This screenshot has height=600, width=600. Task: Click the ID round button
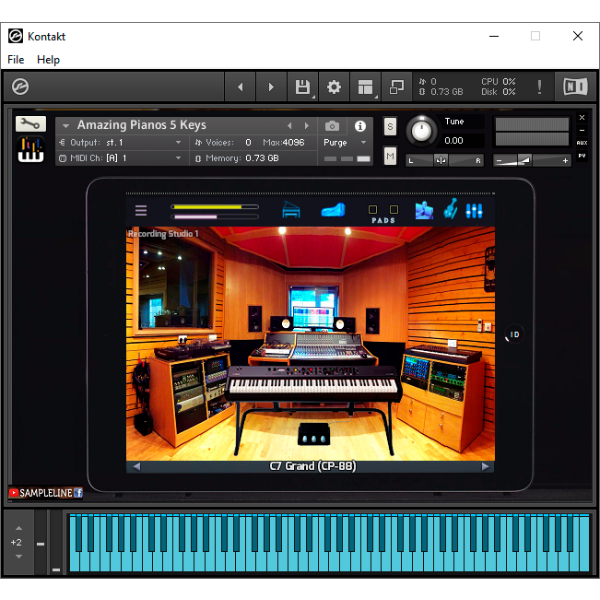pyautogui.click(x=514, y=334)
